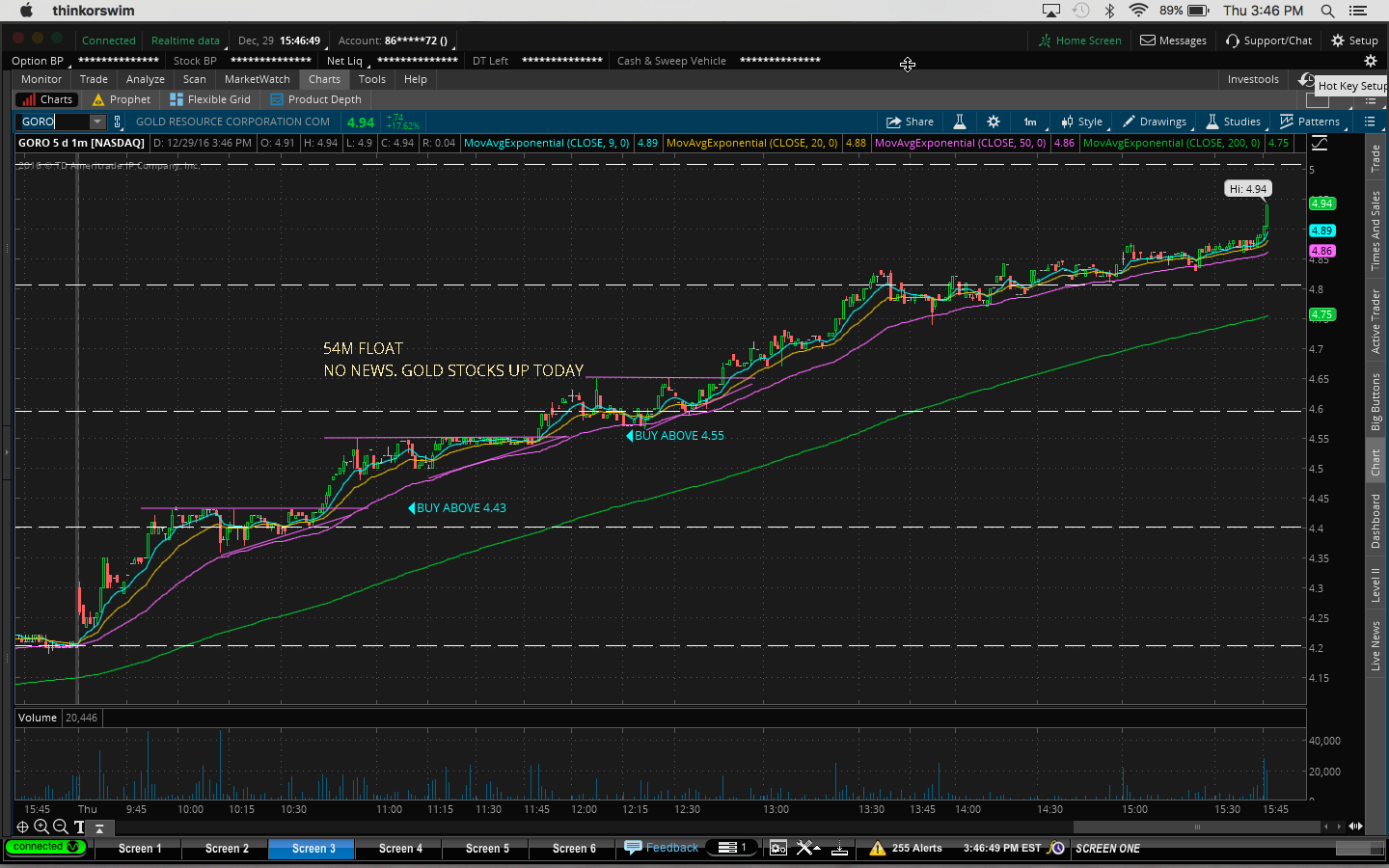1389x868 pixels.
Task: Toggle the Live News side panel
Action: pos(1375,645)
